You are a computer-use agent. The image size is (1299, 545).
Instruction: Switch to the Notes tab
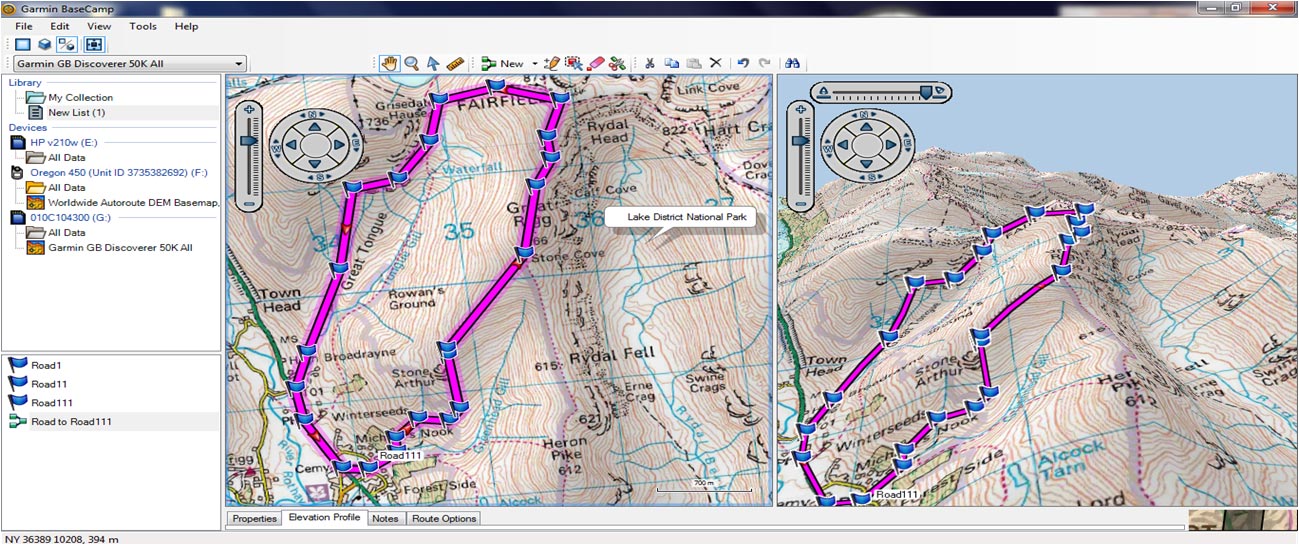coord(384,518)
